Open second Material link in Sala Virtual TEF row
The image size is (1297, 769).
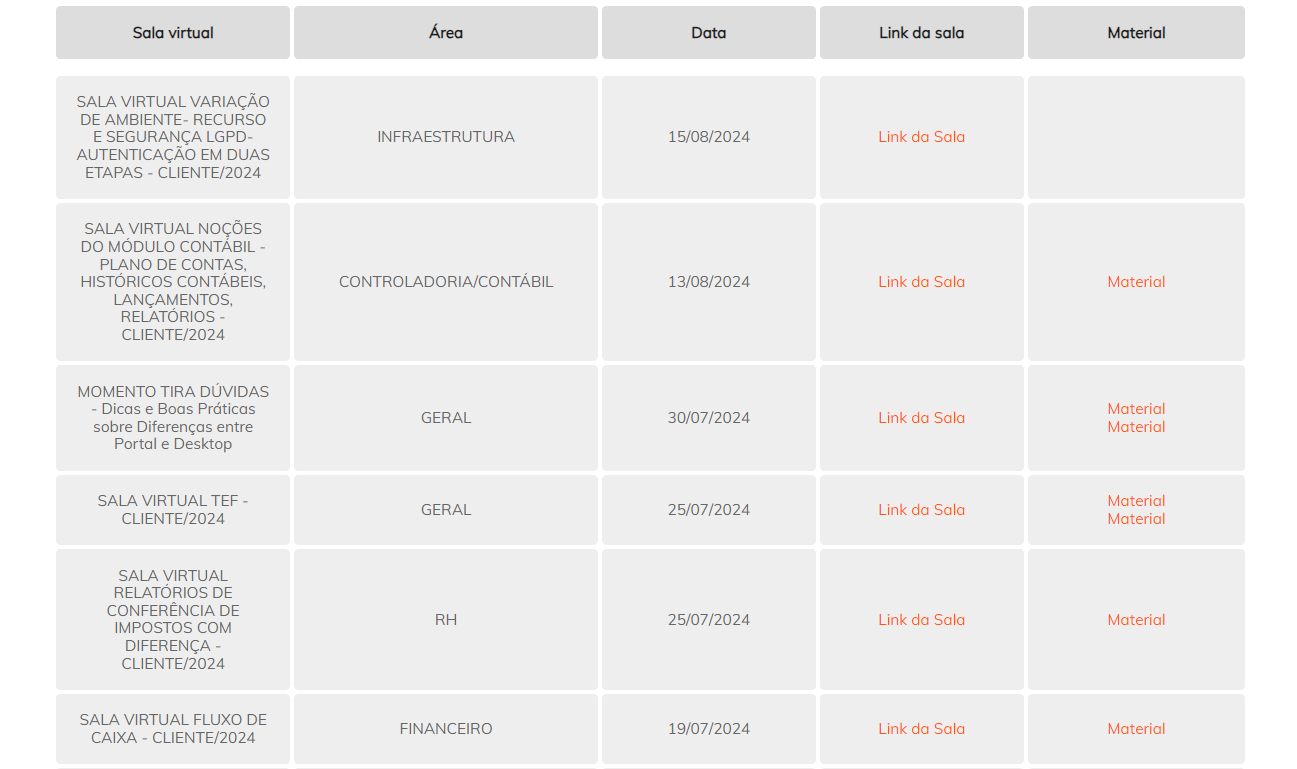[1136, 519]
